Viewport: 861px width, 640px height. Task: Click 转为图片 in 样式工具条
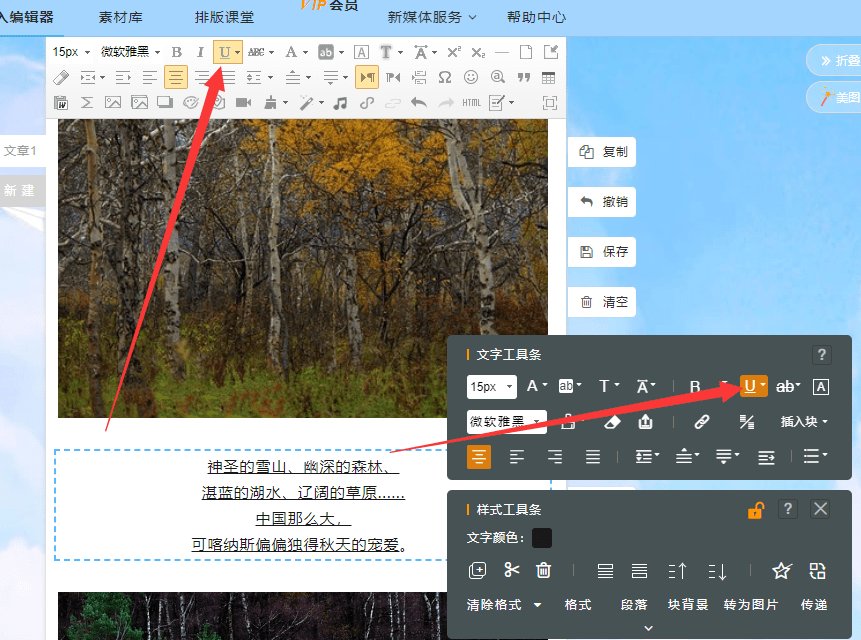[x=751, y=605]
